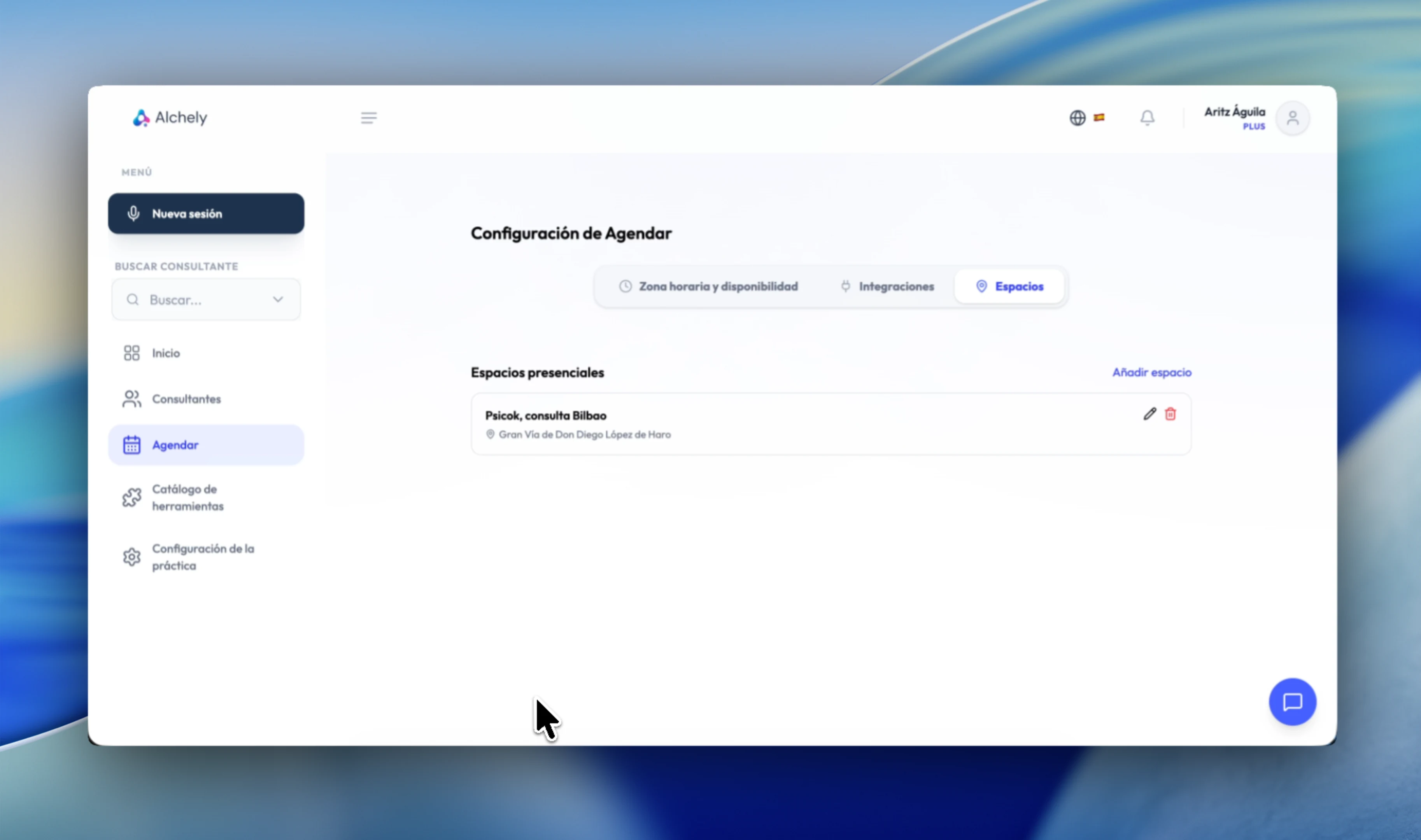The width and height of the screenshot is (1421, 840).
Task: Click the search magnifier icon
Action: pos(133,299)
